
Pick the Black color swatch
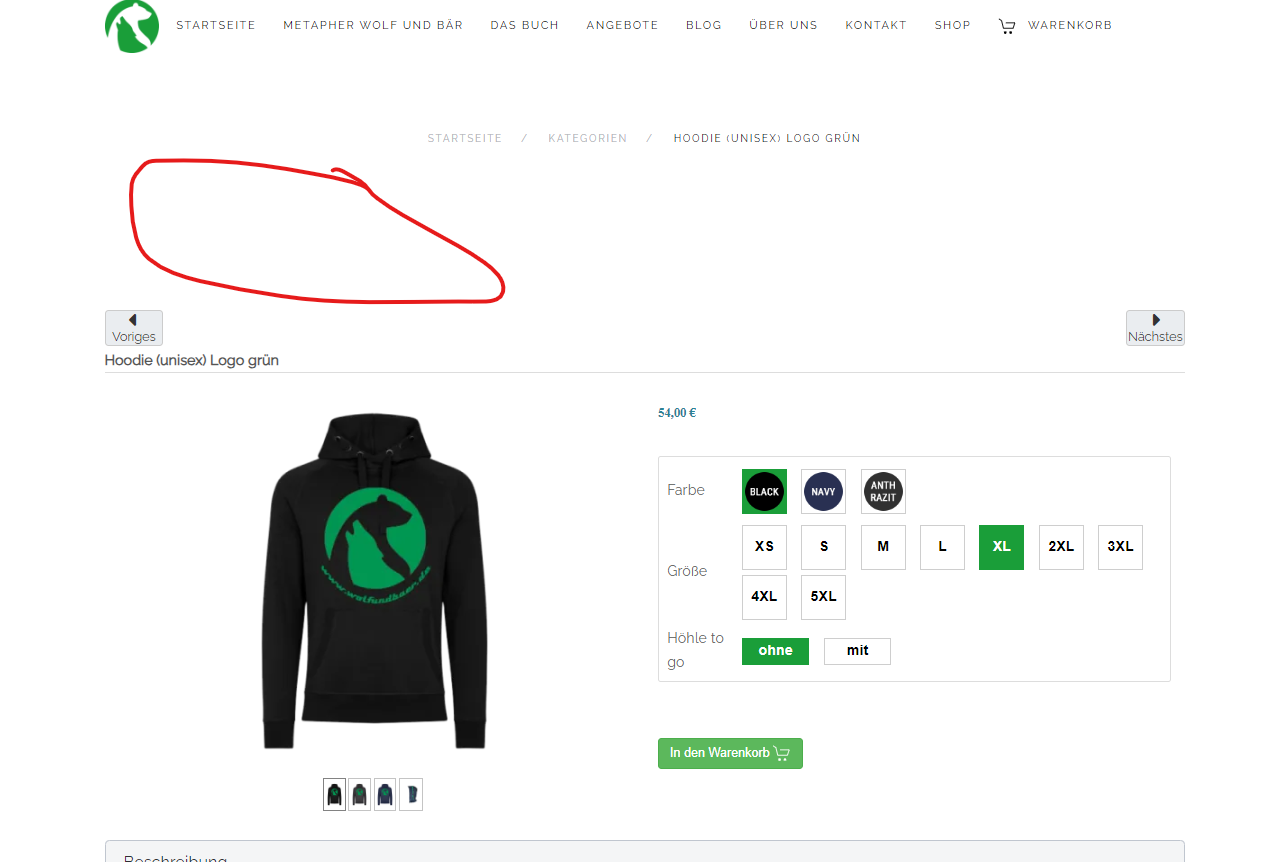[x=764, y=492]
